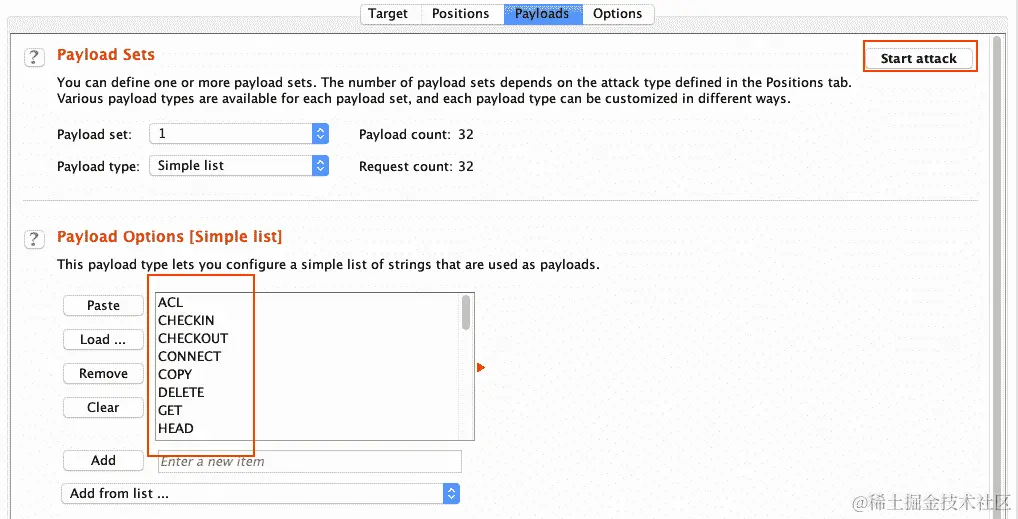The height and width of the screenshot is (519, 1018).
Task: Click the Add button
Action: (103, 460)
